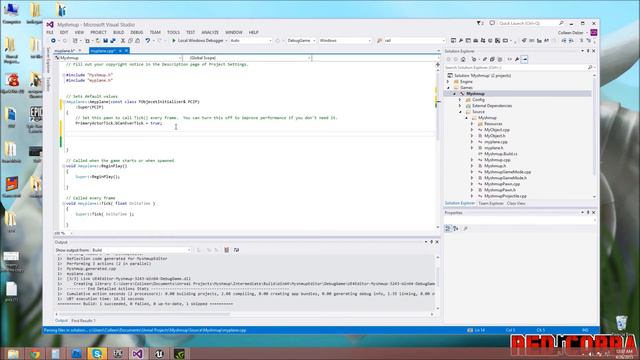Screen dimensions: 640x360
Task: Switch to the Class View tab
Action: pyautogui.click(x=516, y=203)
